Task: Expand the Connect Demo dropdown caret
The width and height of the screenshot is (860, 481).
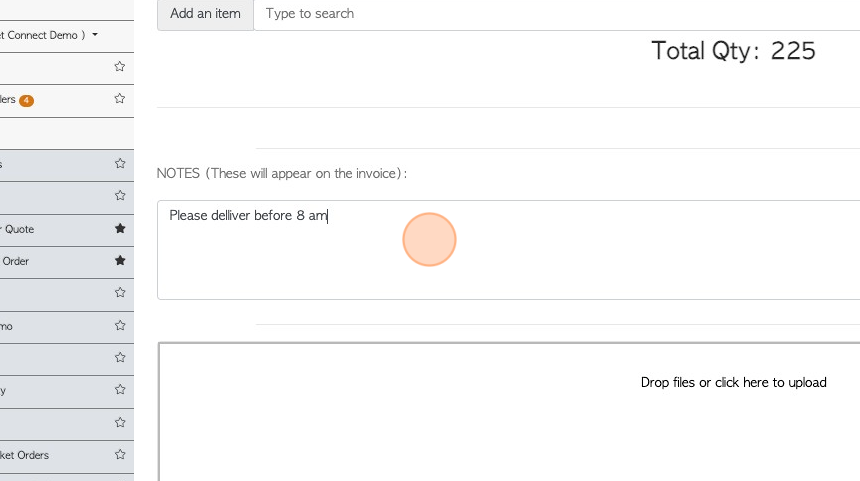Action: (95, 35)
